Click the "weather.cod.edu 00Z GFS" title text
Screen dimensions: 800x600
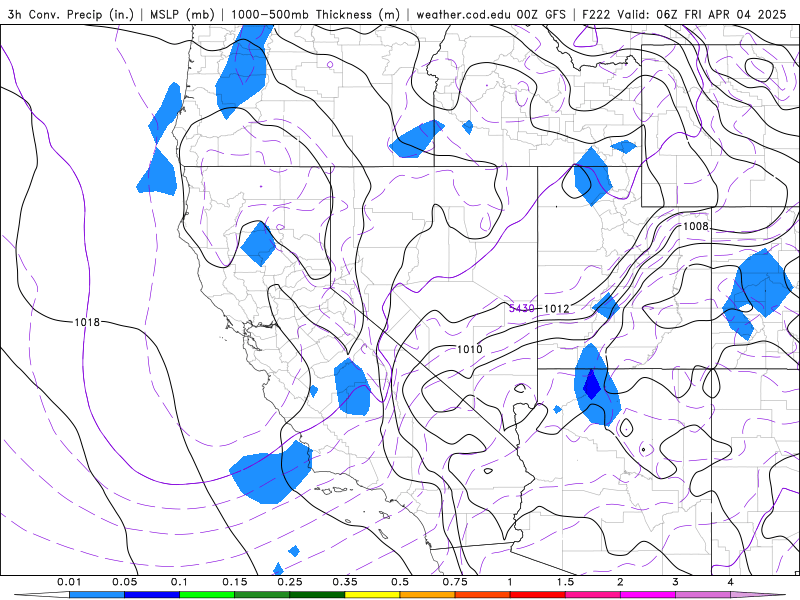click(x=491, y=14)
